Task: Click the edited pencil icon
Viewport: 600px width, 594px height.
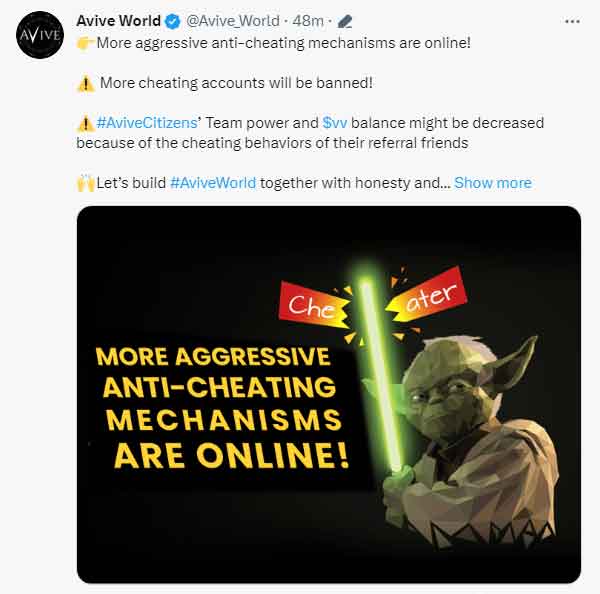Action: pyautogui.click(x=345, y=21)
